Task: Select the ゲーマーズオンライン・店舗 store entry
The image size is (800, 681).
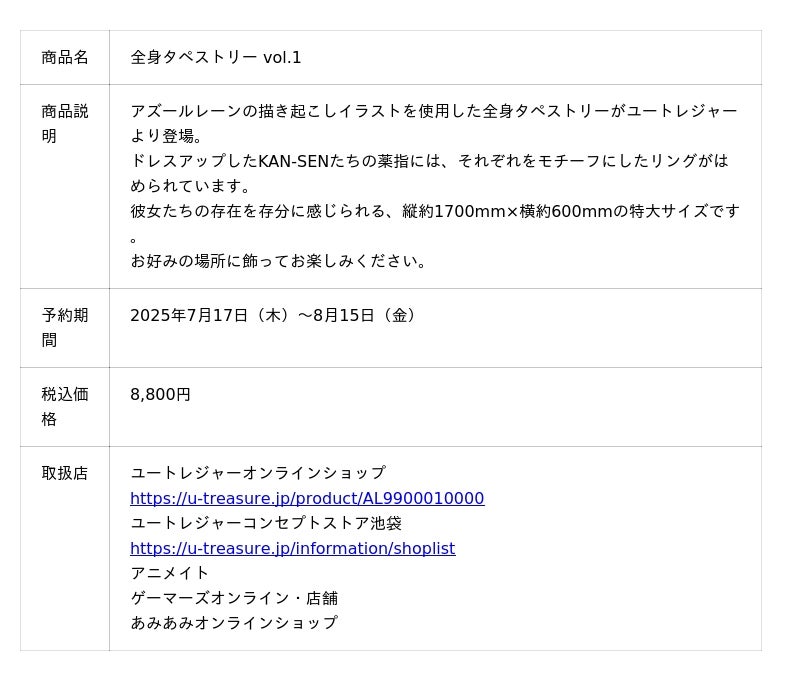Action: (x=234, y=598)
